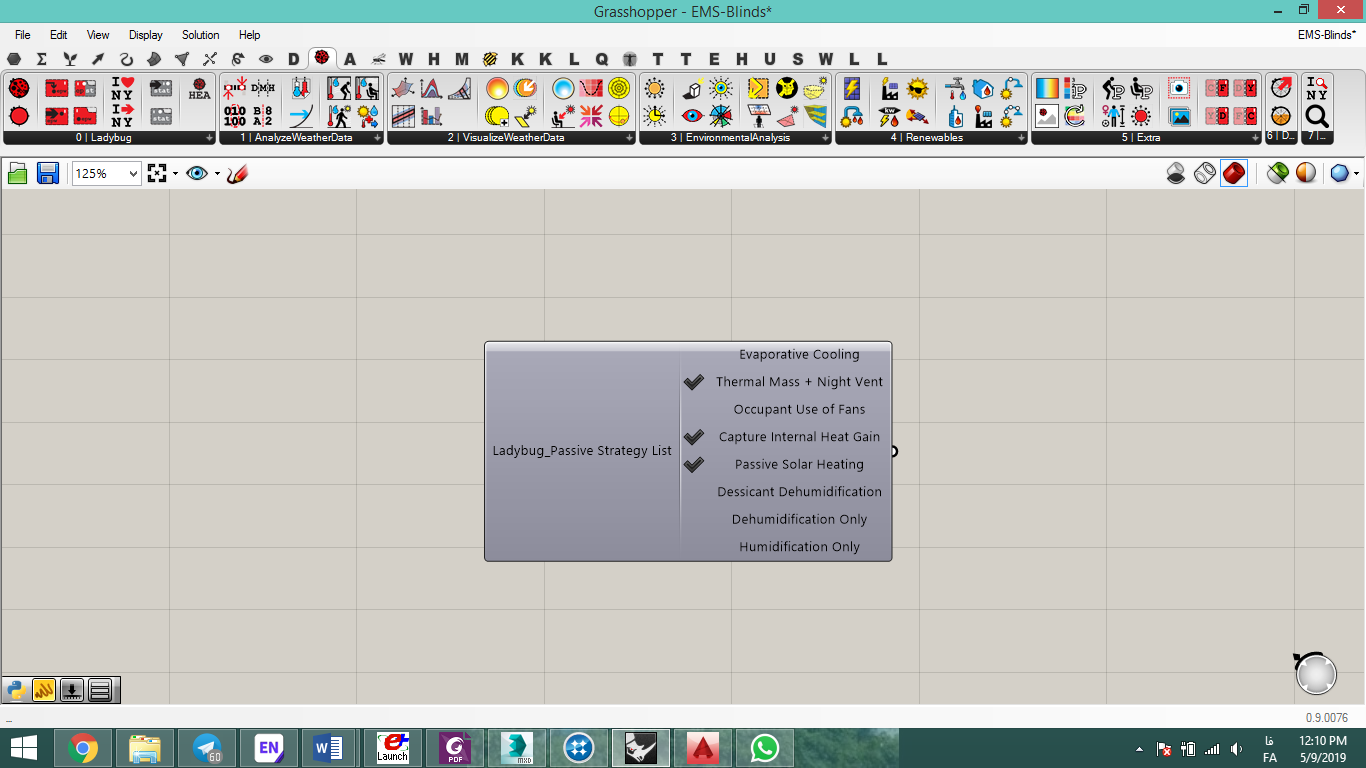Viewport: 1366px width, 768px height.
Task: Click the compass widget on the canvas
Action: click(1315, 673)
